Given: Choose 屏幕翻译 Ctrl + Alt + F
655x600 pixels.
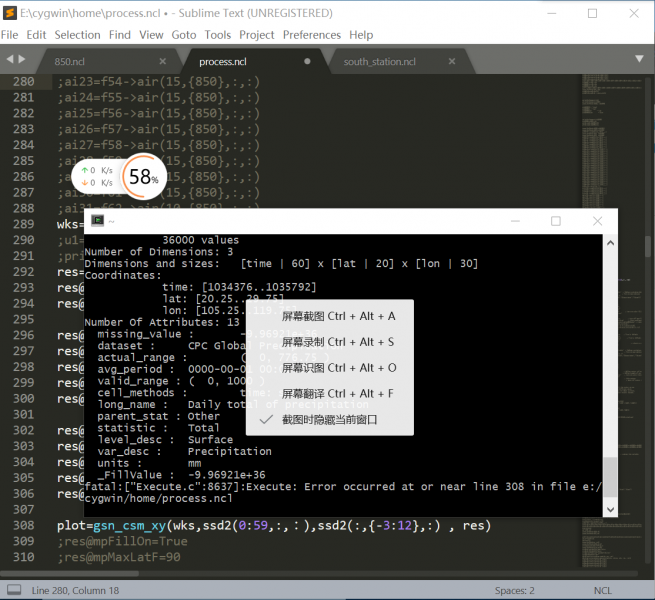Looking at the screenshot, I should pos(338,394).
